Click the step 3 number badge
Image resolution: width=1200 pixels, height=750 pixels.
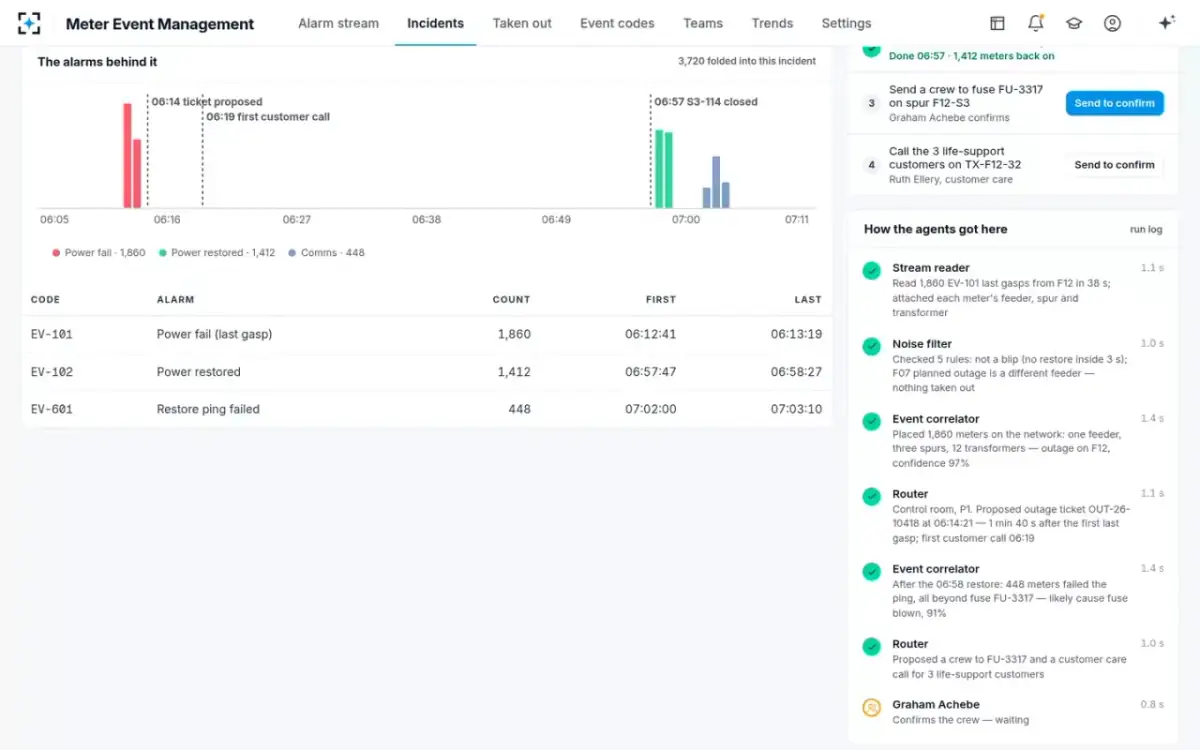pos(872,103)
